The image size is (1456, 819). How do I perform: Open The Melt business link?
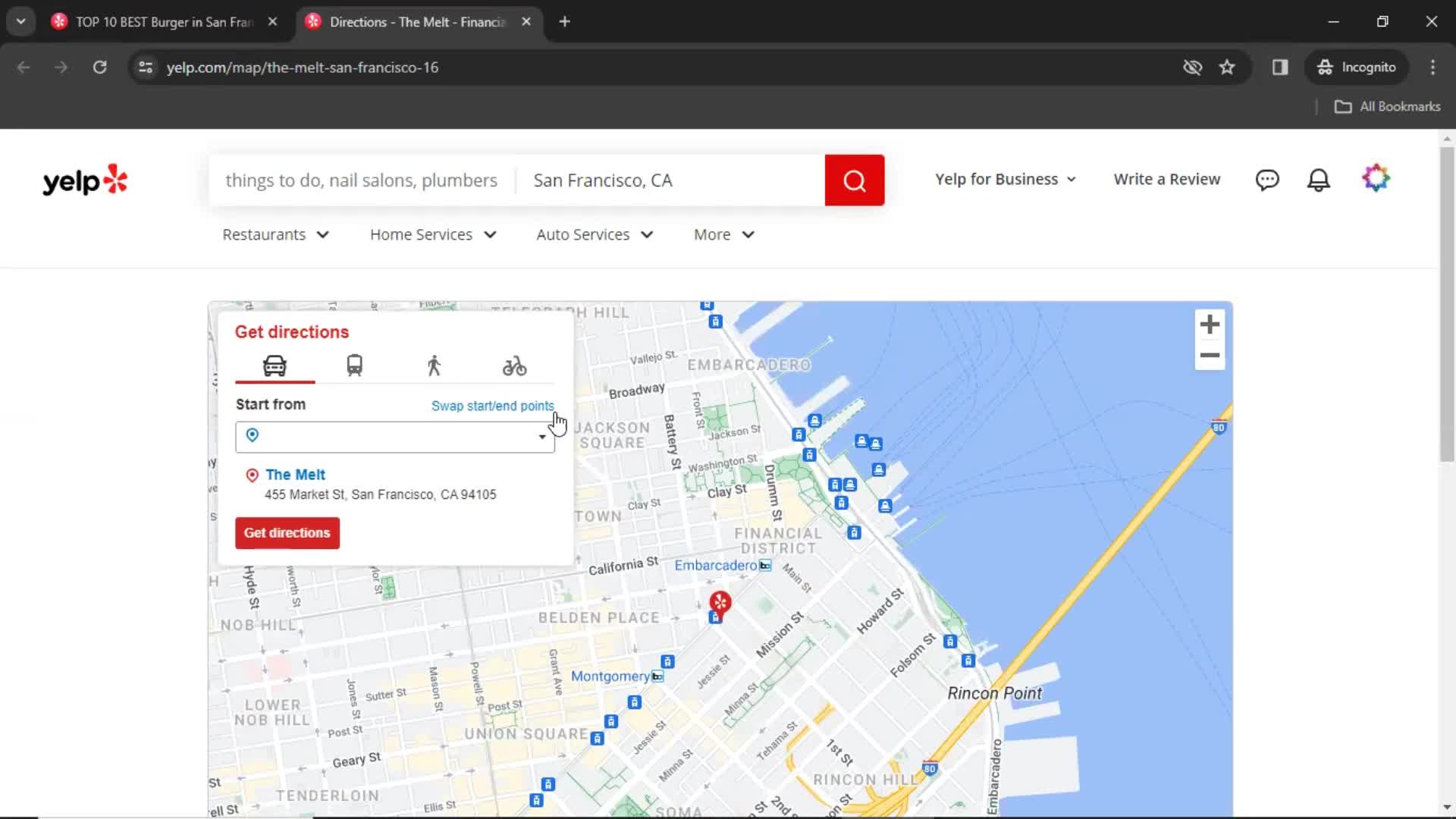pos(295,475)
